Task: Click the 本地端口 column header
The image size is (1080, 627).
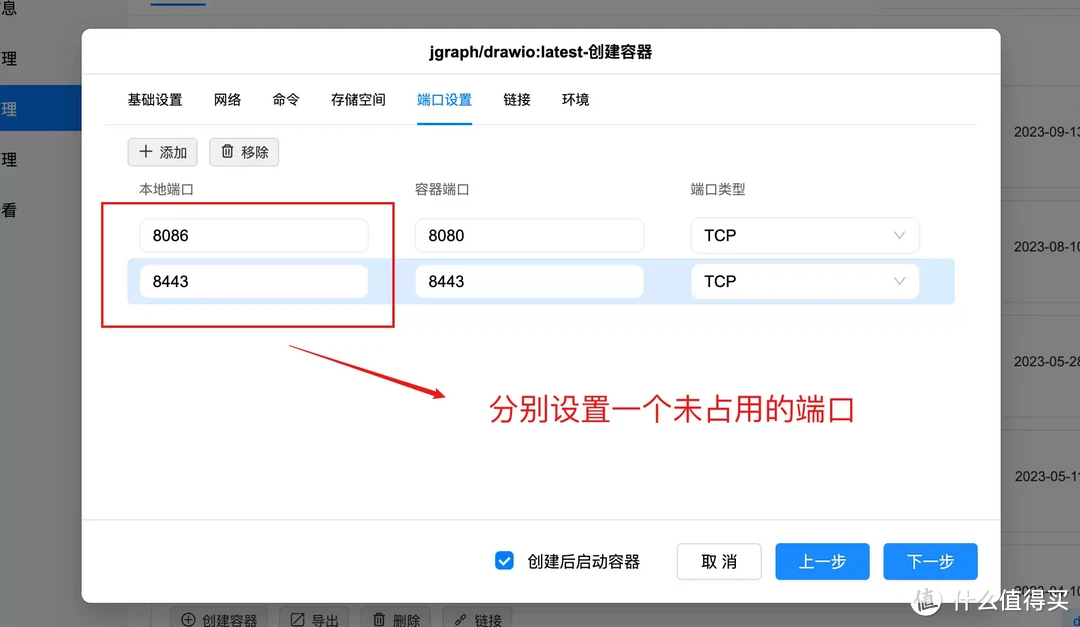Action: (166, 189)
